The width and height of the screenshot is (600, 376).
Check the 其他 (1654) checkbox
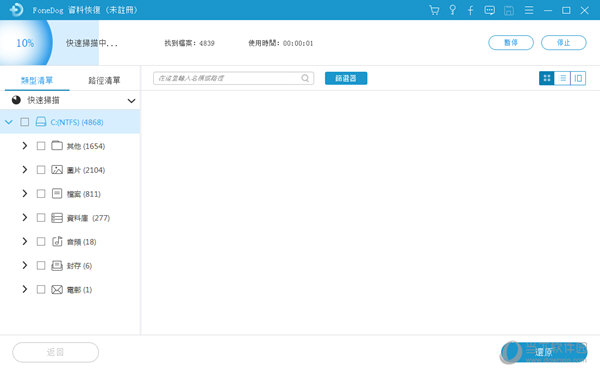(x=41, y=146)
